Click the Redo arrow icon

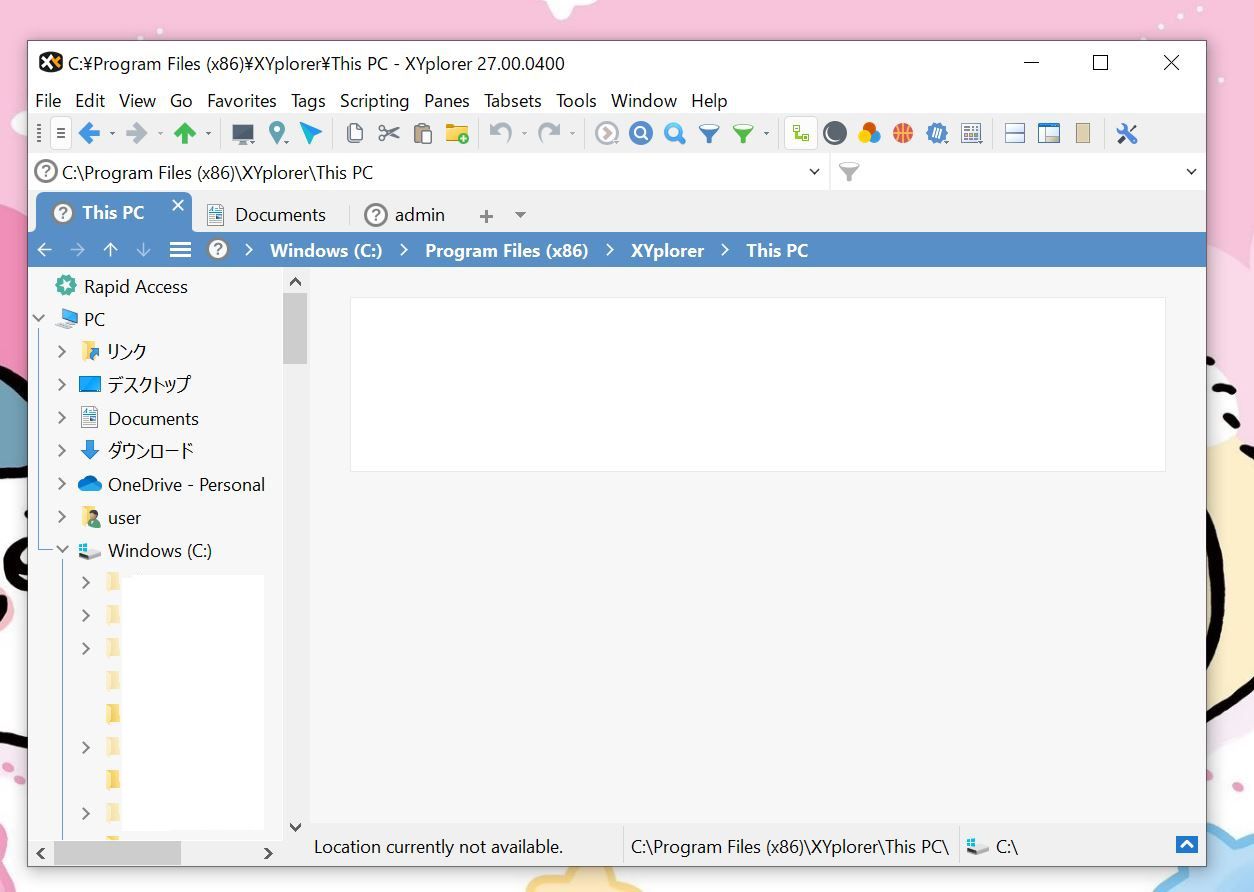click(549, 133)
